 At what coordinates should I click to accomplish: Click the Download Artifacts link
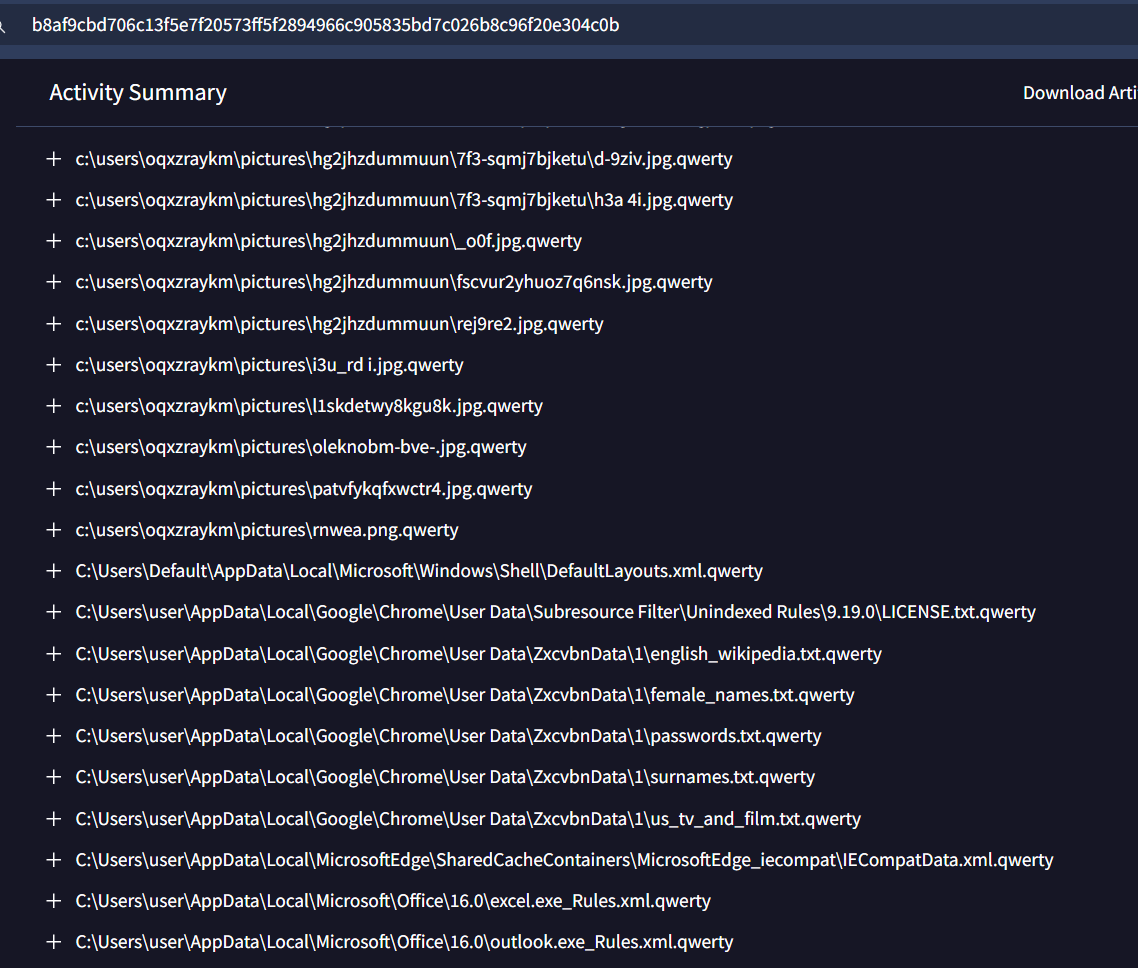(x=1078, y=93)
